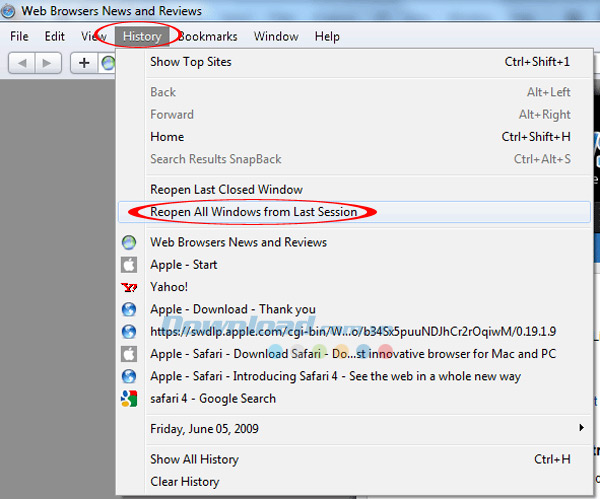Click Apple logo icon beside Apple - Start
The height and width of the screenshot is (499, 600).
pos(129,265)
